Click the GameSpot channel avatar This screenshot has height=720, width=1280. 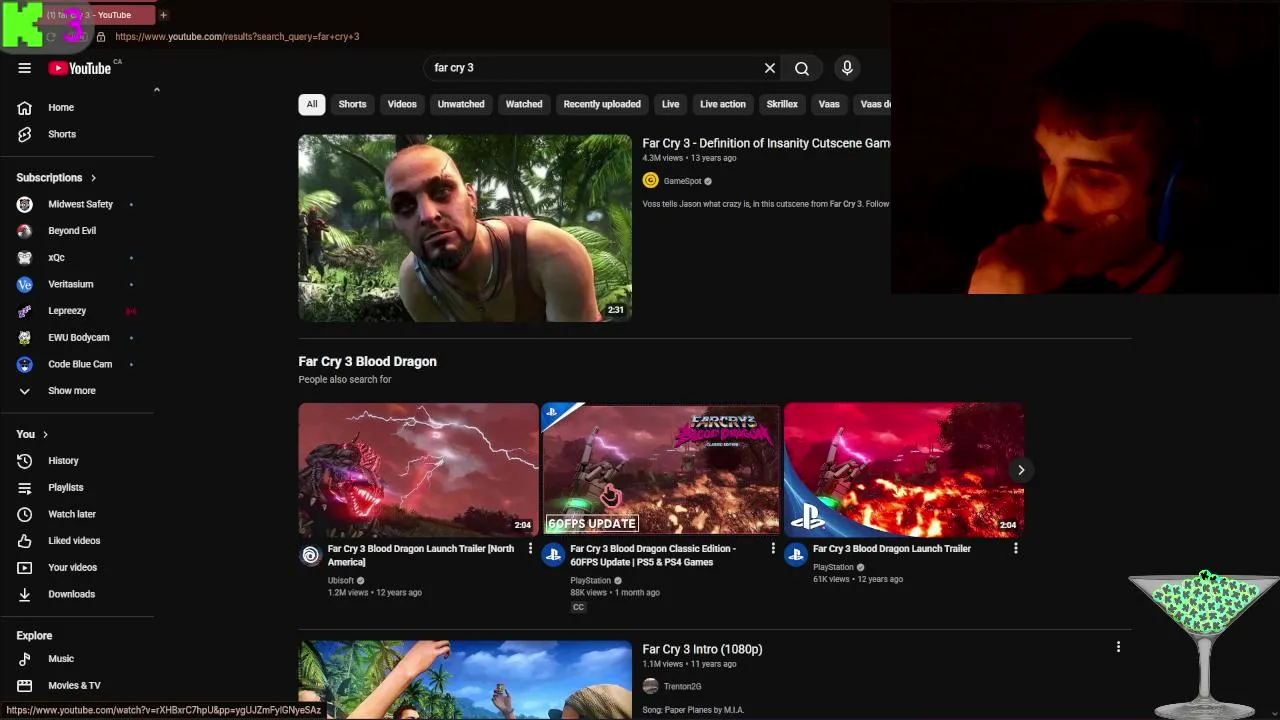click(x=651, y=180)
